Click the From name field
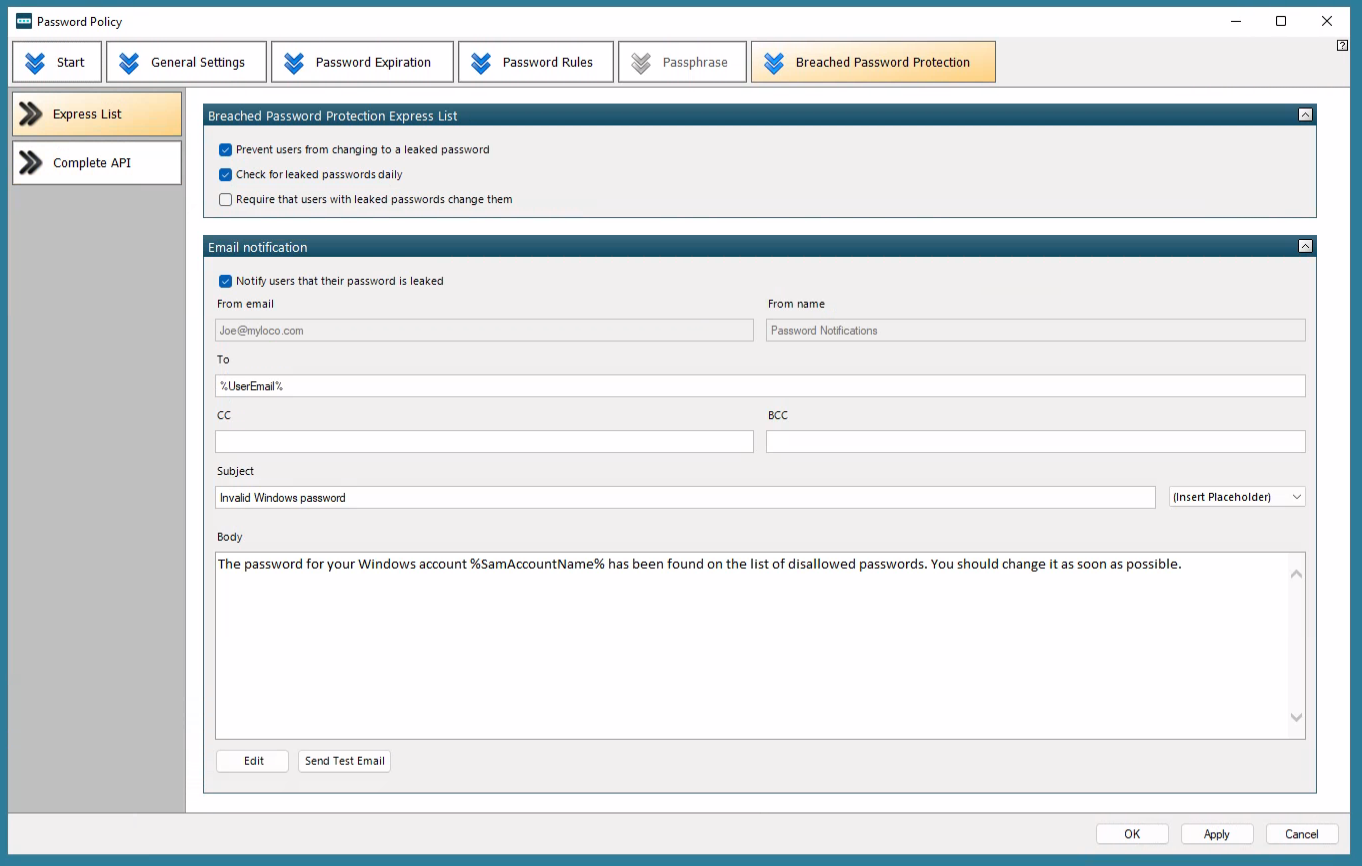This screenshot has width=1362, height=866. pos(1036,330)
